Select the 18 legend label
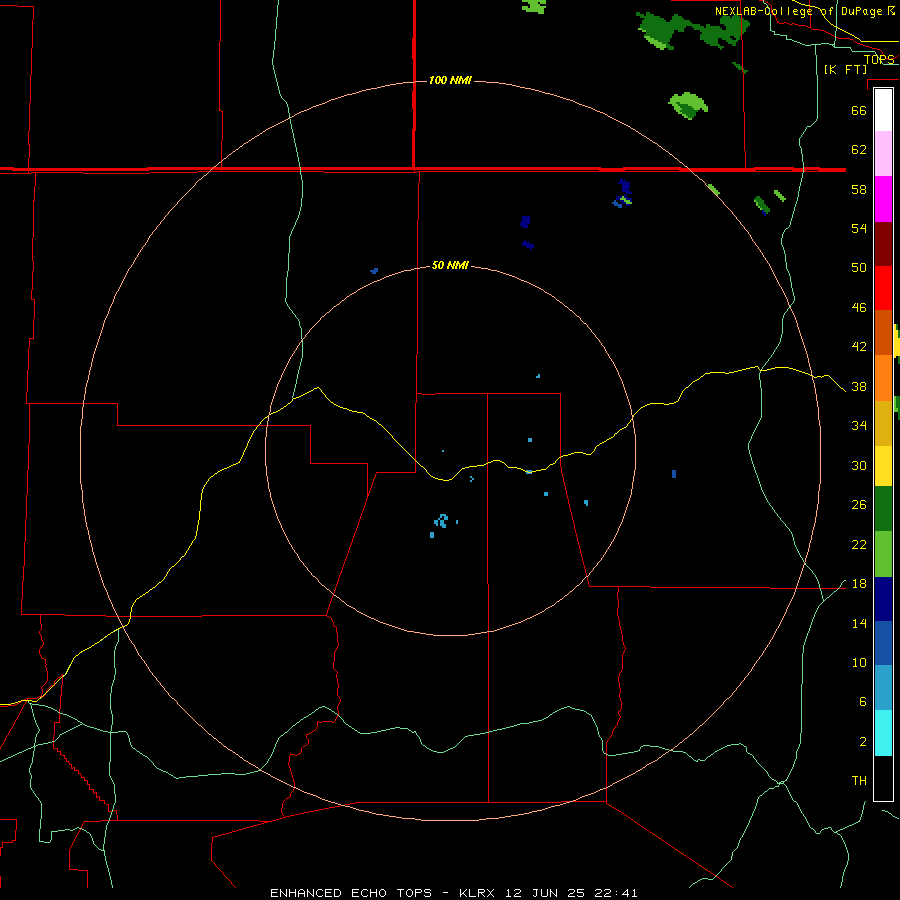The height and width of the screenshot is (900, 900). [x=859, y=584]
